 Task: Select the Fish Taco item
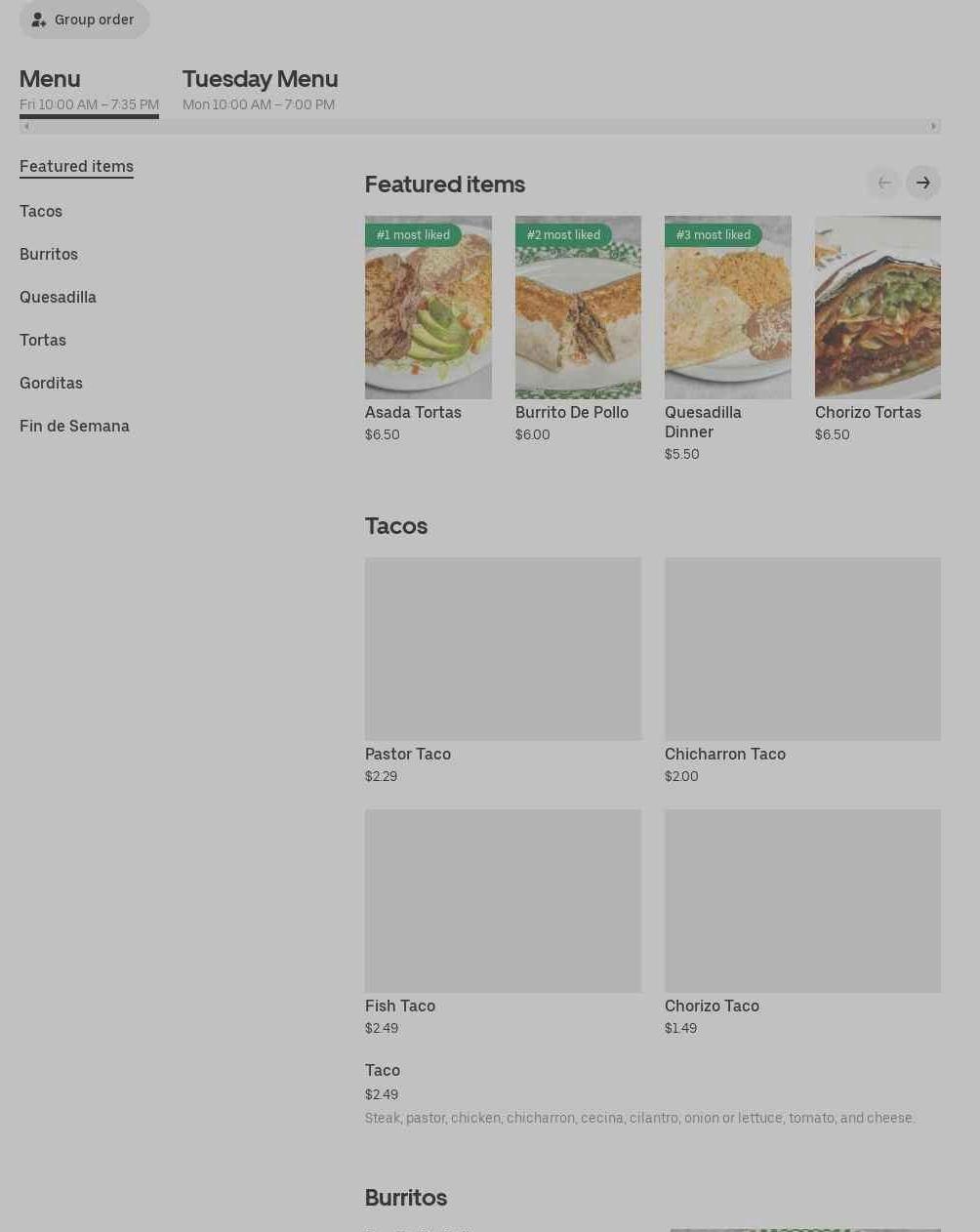(x=503, y=901)
